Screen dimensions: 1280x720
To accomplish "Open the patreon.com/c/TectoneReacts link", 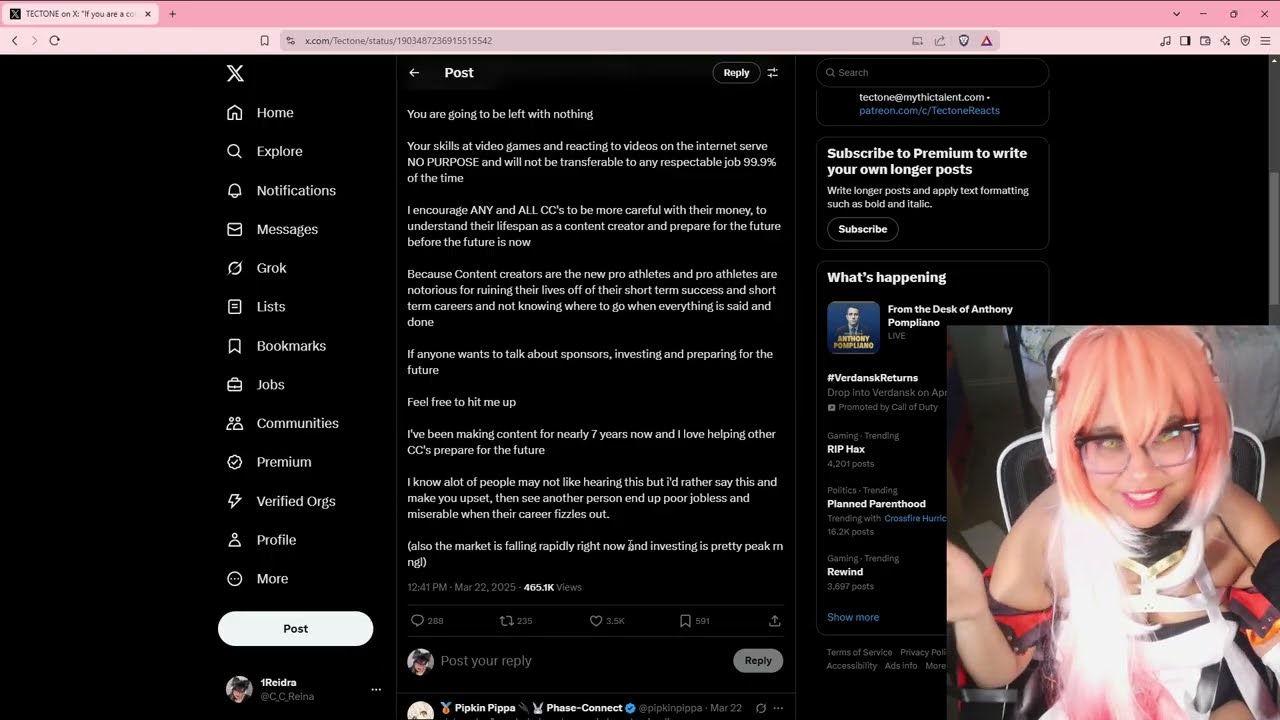I will click(x=929, y=110).
